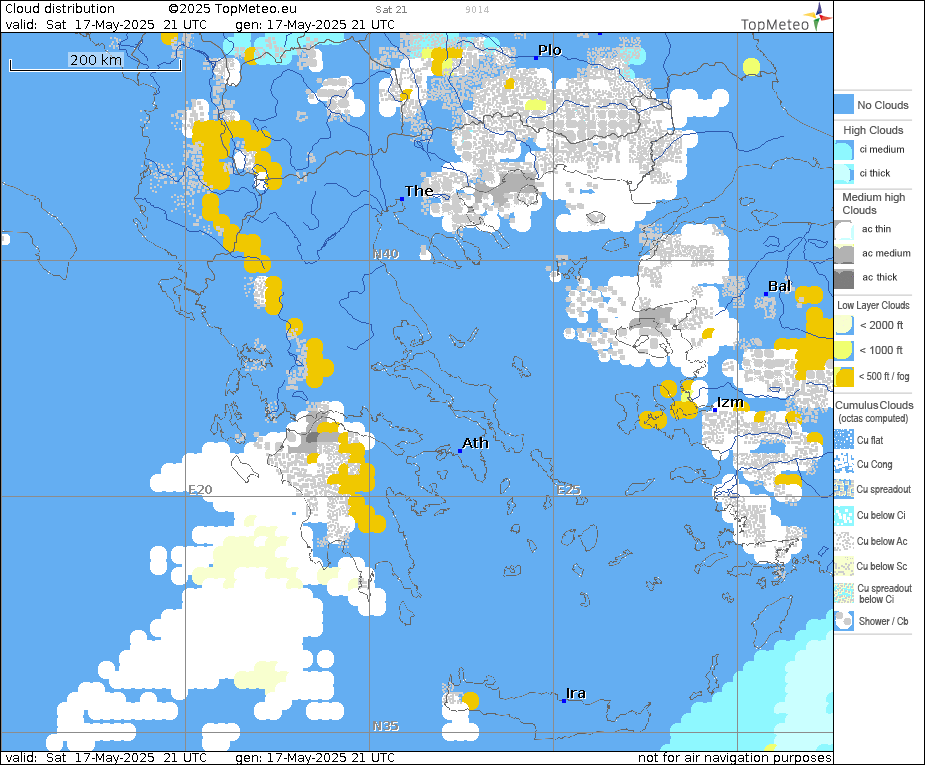Screen dimensions: 925x765
Task: Click 'not for air navigation purposes' text
Action: 734,757
